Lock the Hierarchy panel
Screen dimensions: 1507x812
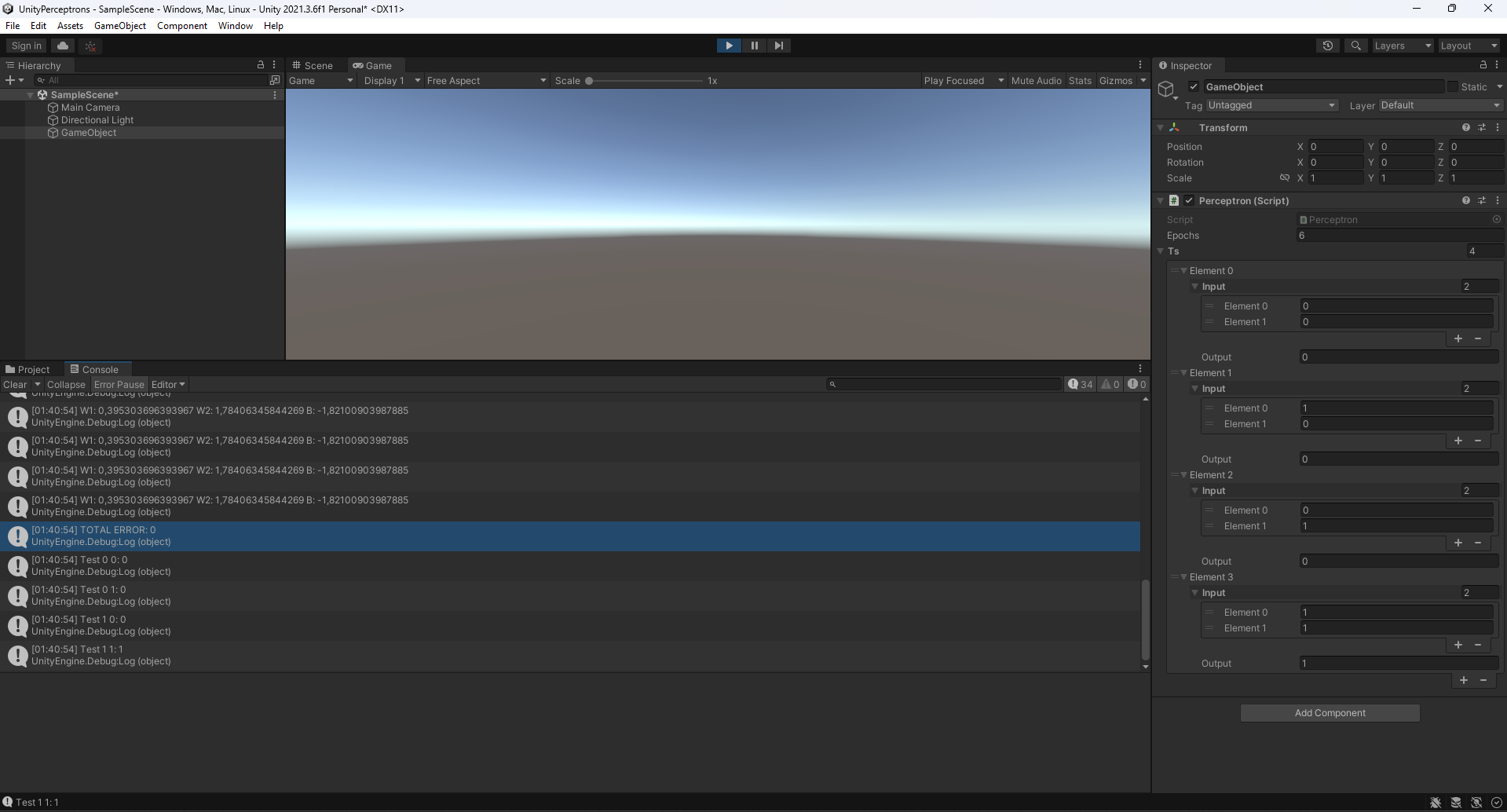click(261, 64)
